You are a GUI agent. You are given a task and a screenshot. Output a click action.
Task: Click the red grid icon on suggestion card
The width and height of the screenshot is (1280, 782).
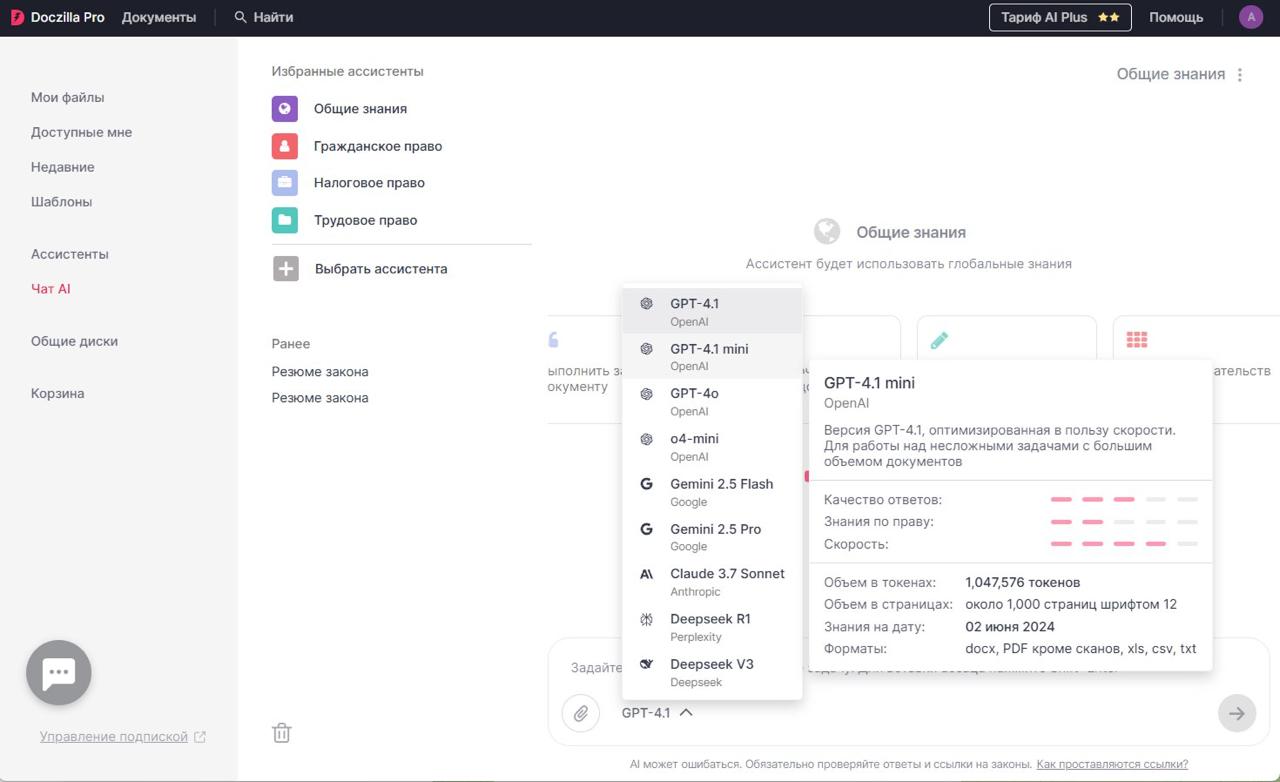coord(1137,340)
